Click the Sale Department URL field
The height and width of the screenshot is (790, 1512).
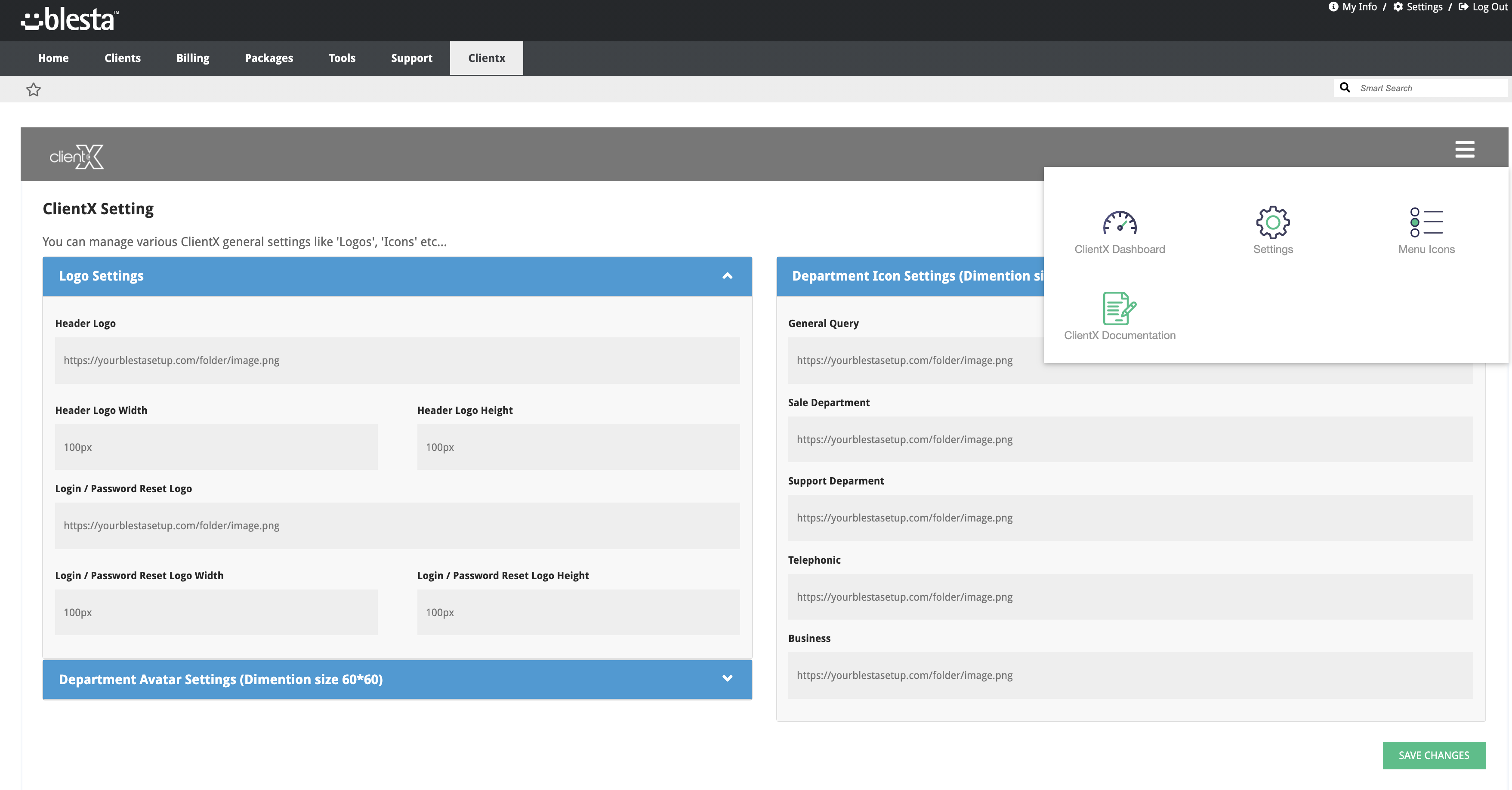(1130, 440)
